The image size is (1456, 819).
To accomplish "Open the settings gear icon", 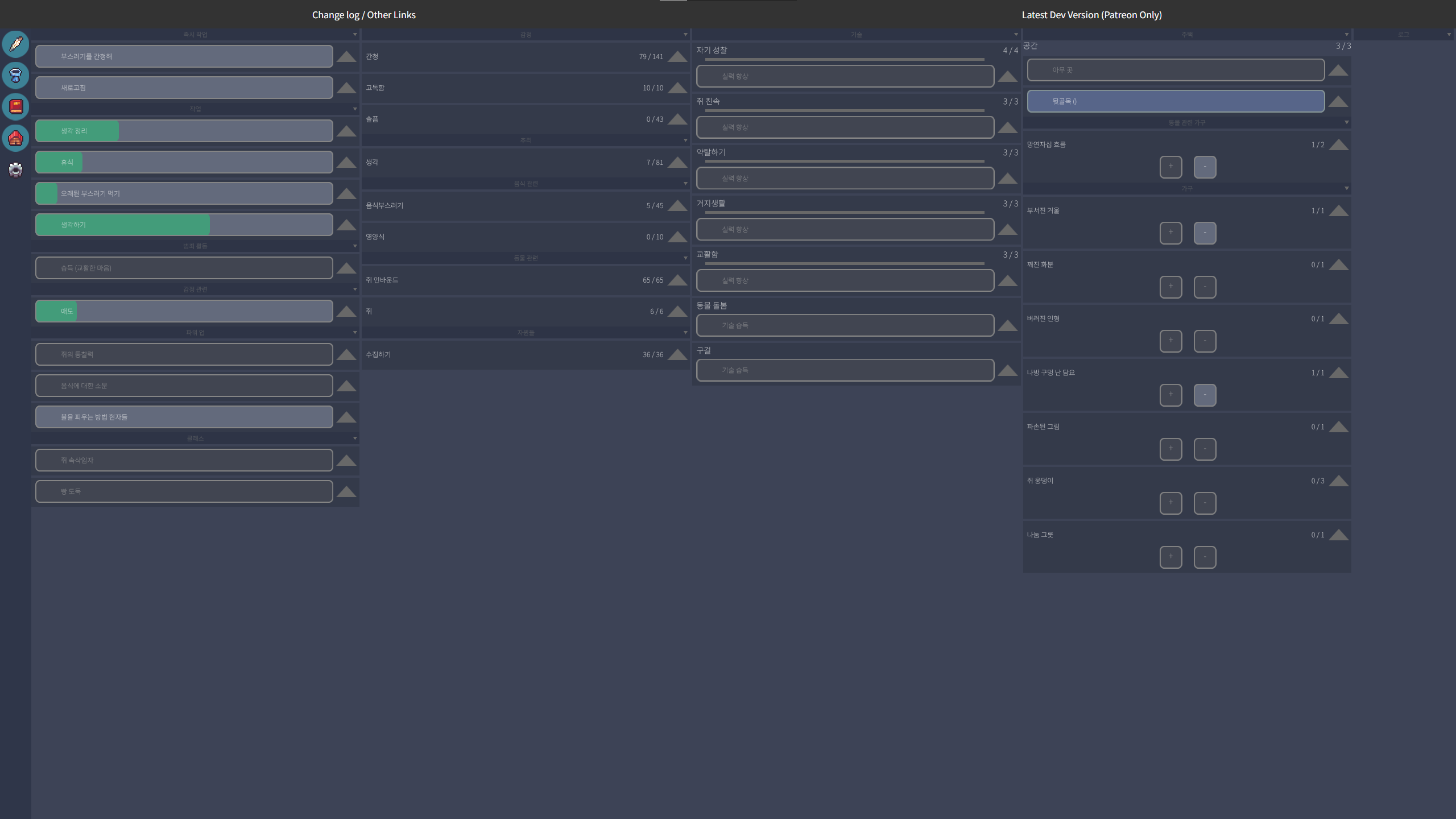I will 16,169.
